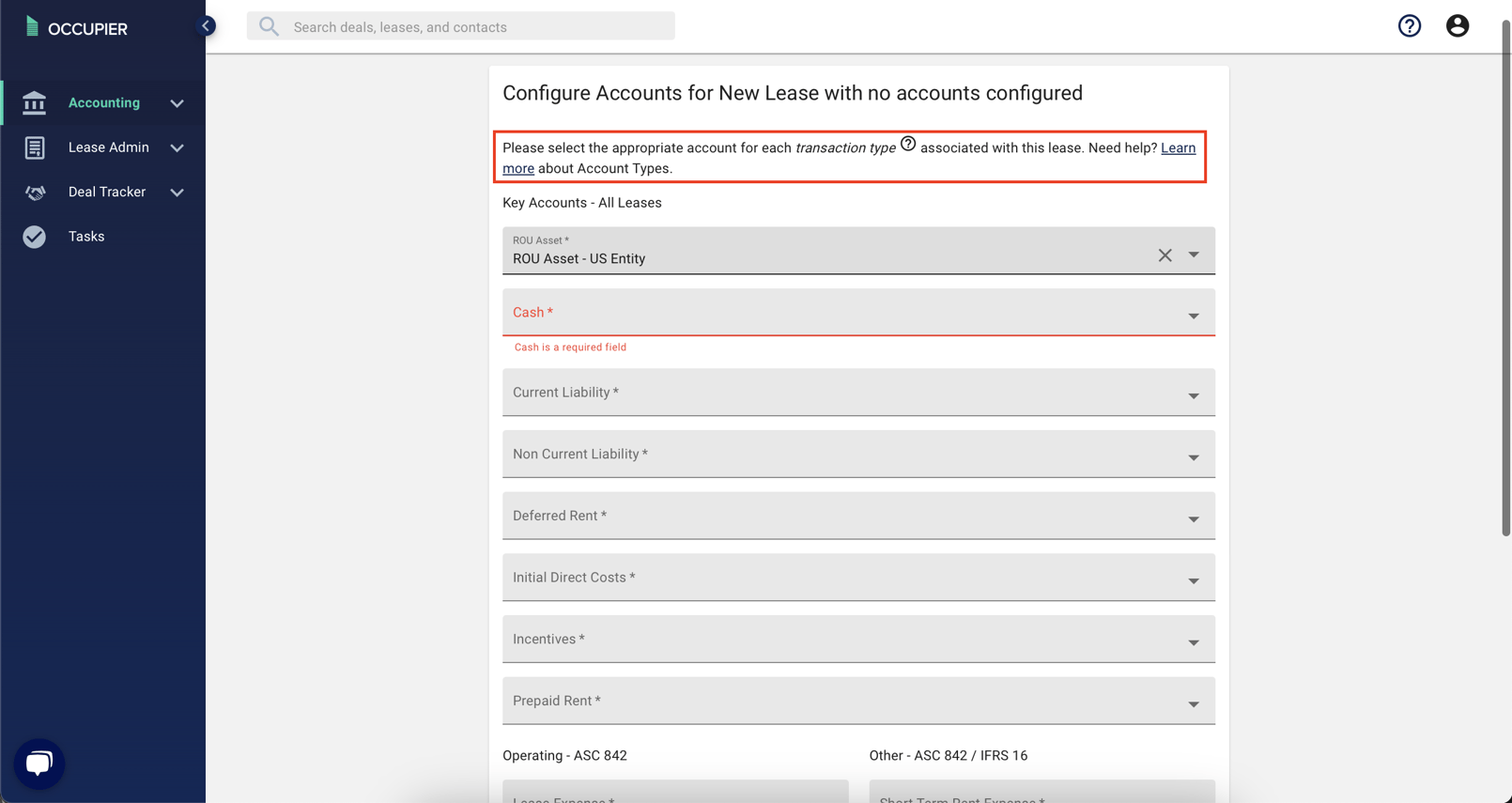
Task: Open the help question mark icon
Action: pyautogui.click(x=1409, y=25)
